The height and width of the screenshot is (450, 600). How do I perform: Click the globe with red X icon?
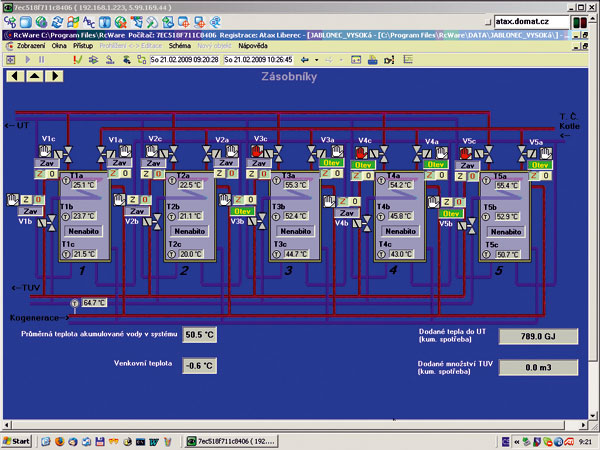(x=121, y=22)
